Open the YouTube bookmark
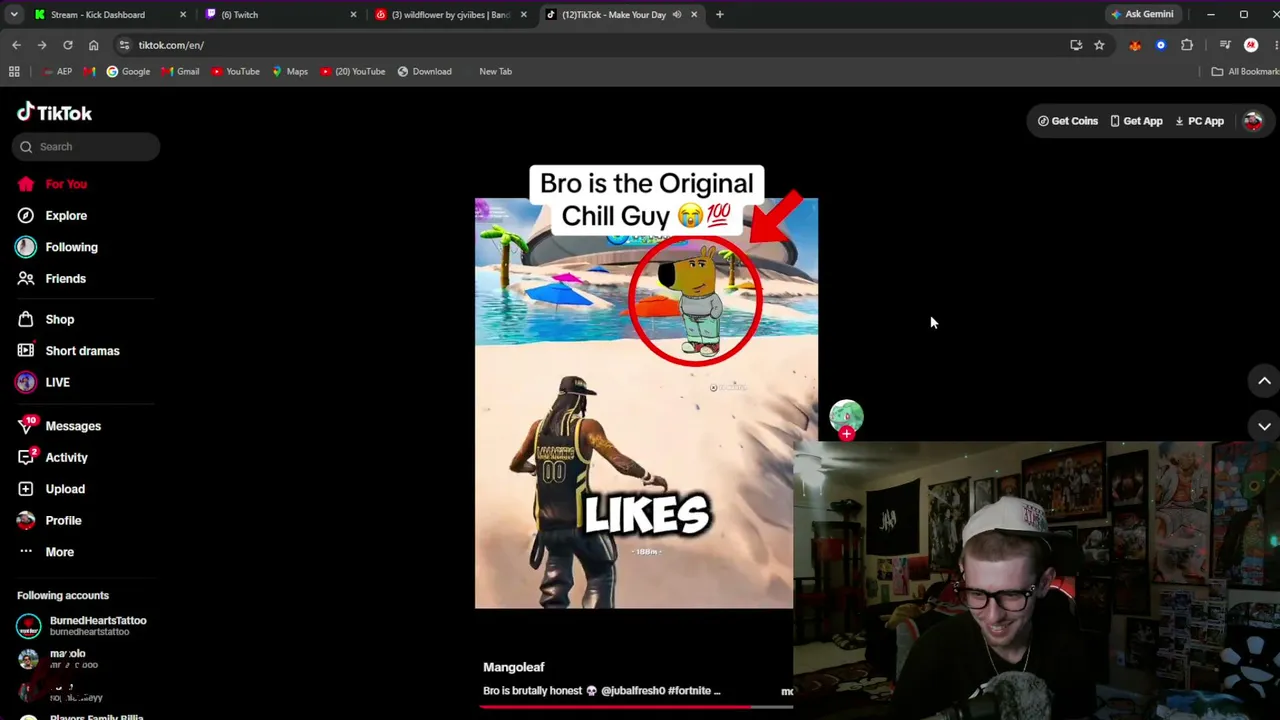The width and height of the screenshot is (1280, 720). tap(235, 72)
